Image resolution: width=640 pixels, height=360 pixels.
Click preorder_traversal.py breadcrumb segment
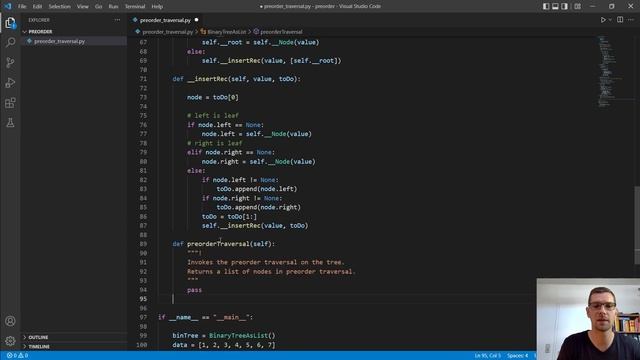[x=167, y=32]
